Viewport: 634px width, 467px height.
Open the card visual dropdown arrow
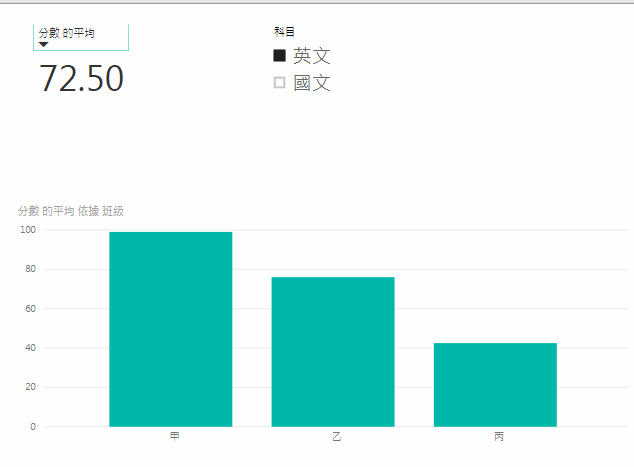[44, 44]
